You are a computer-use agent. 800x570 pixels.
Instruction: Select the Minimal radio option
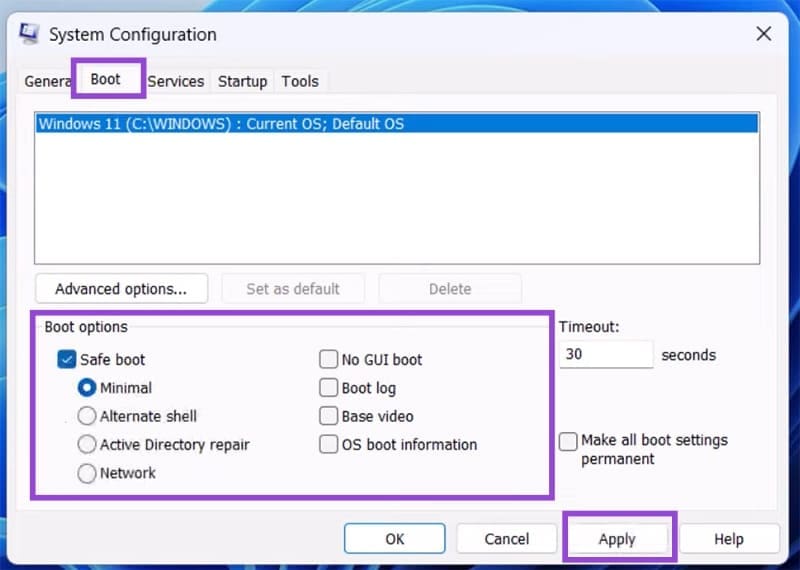tap(87, 388)
